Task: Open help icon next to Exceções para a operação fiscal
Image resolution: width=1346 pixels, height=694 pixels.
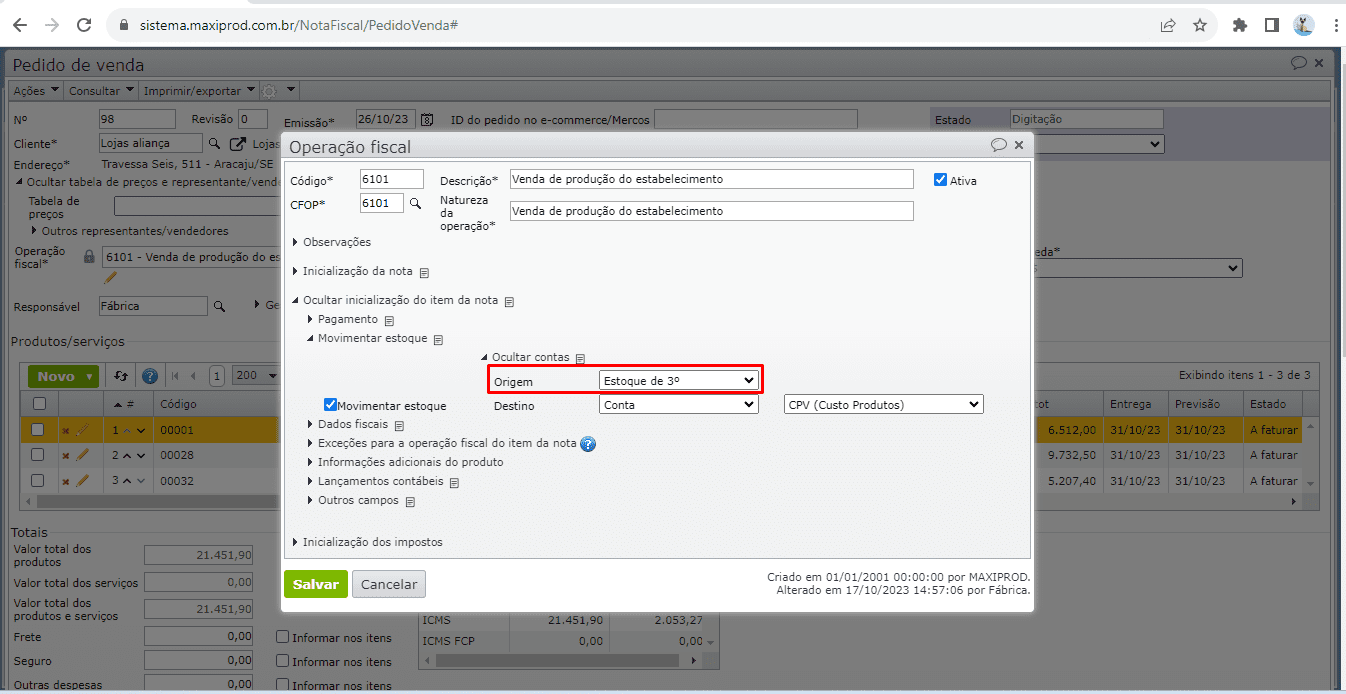Action: (588, 444)
